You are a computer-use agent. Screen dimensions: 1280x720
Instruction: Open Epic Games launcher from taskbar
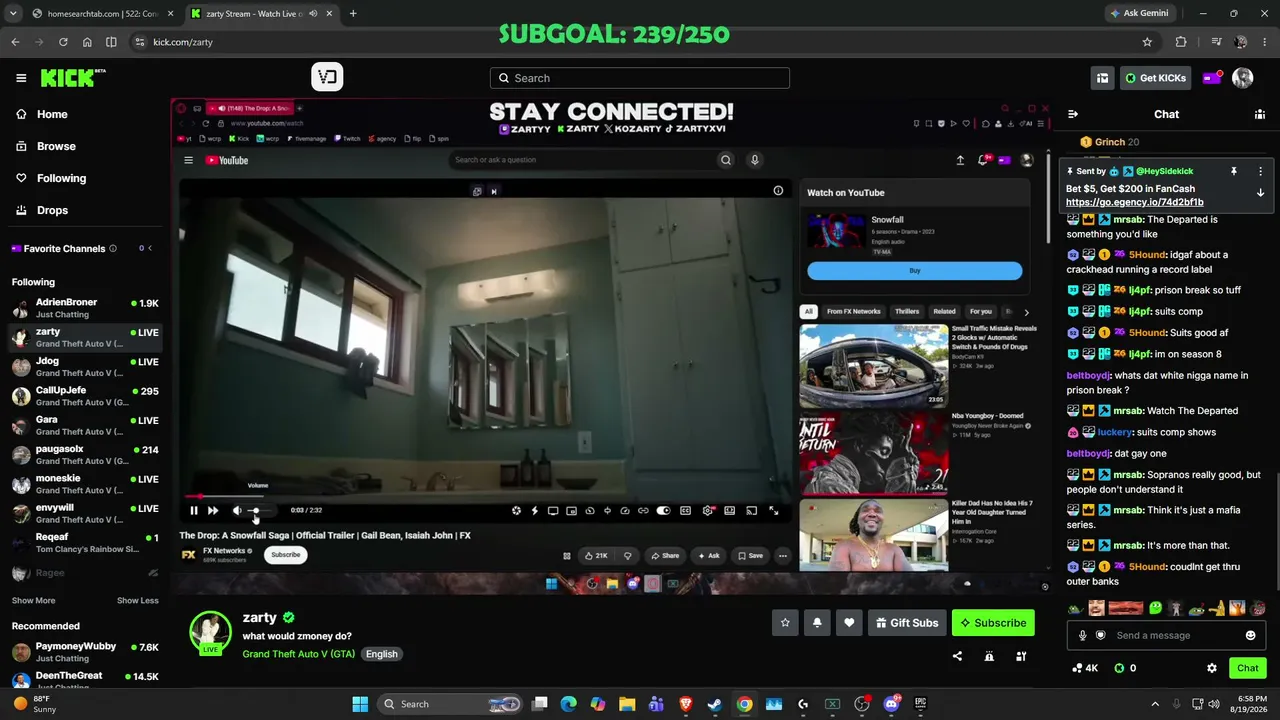[x=920, y=704]
